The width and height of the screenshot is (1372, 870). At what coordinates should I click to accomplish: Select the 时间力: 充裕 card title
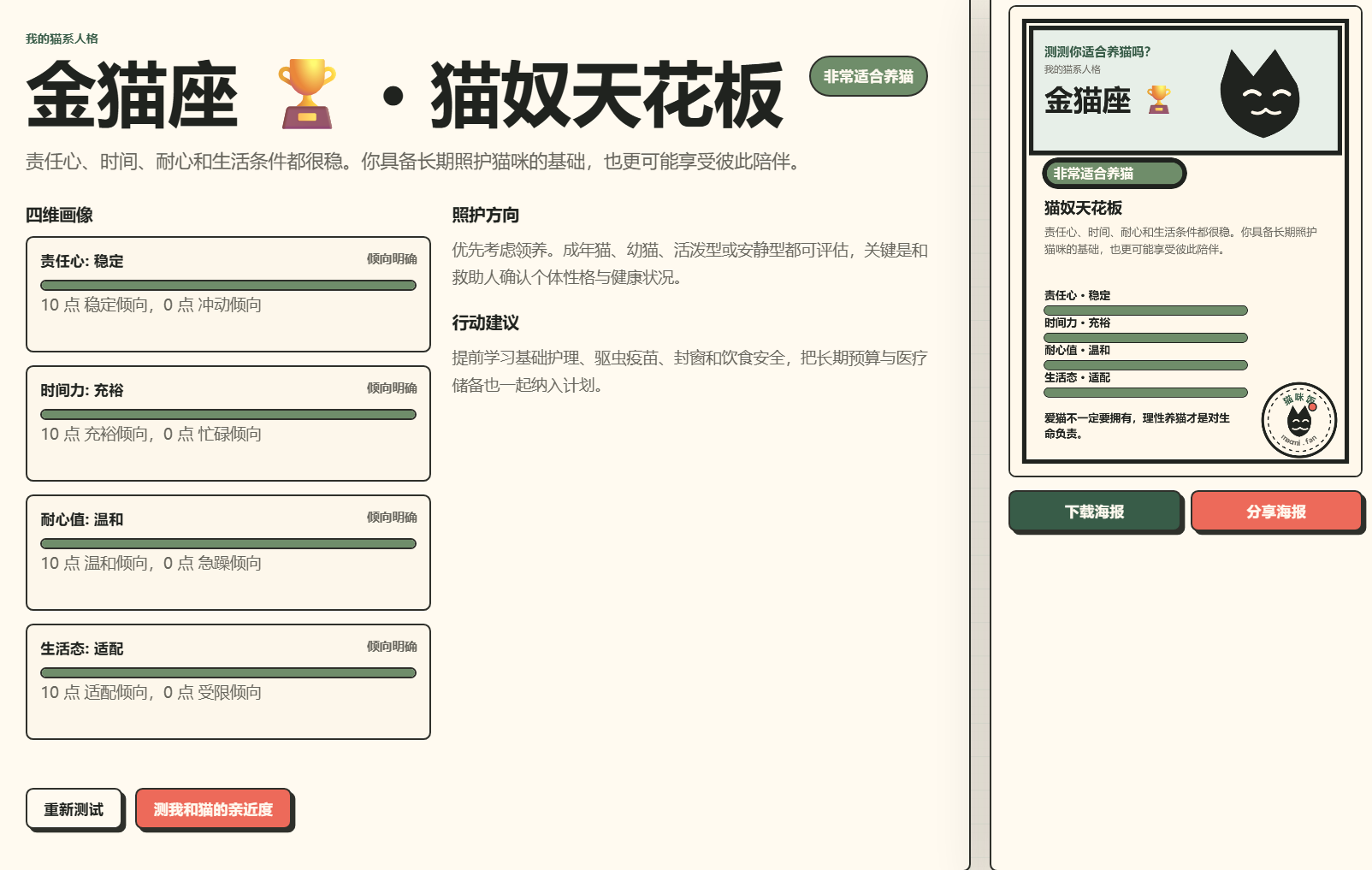(x=82, y=391)
